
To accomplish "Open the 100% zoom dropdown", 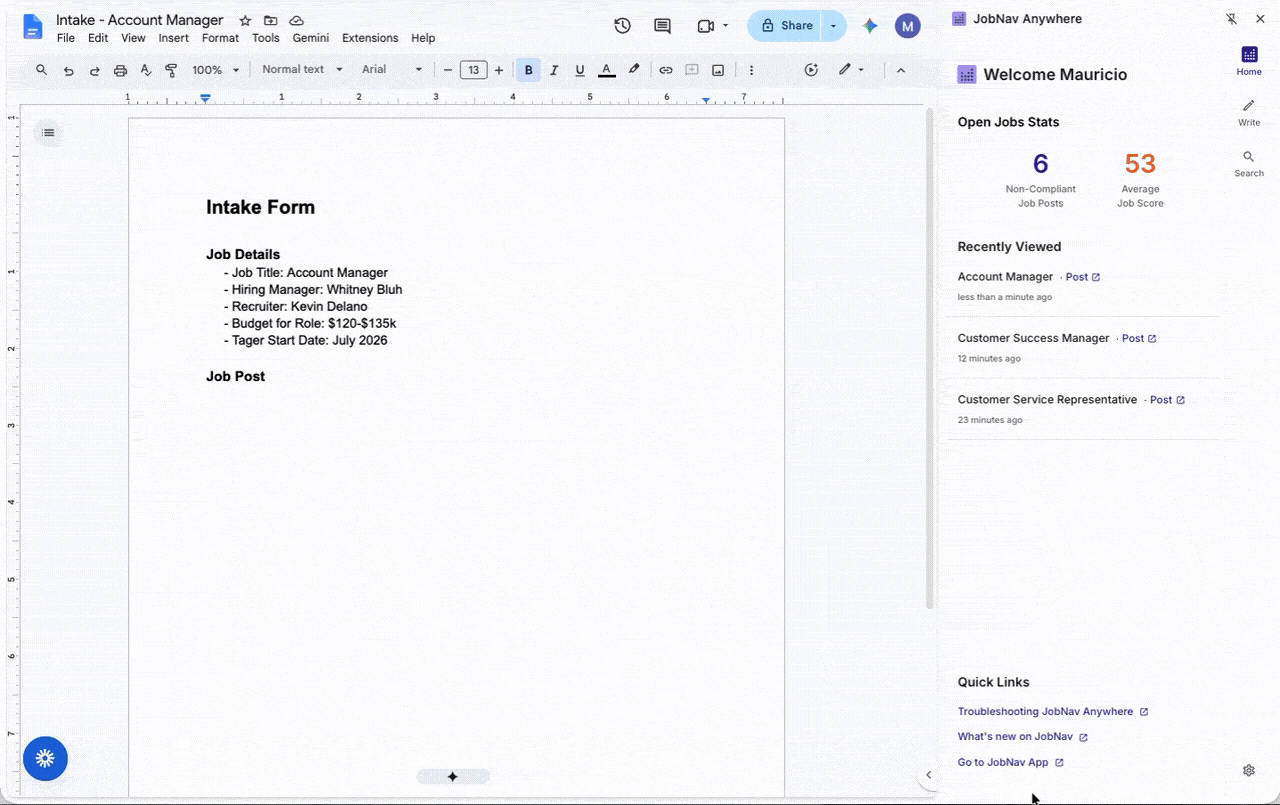I will coord(216,70).
